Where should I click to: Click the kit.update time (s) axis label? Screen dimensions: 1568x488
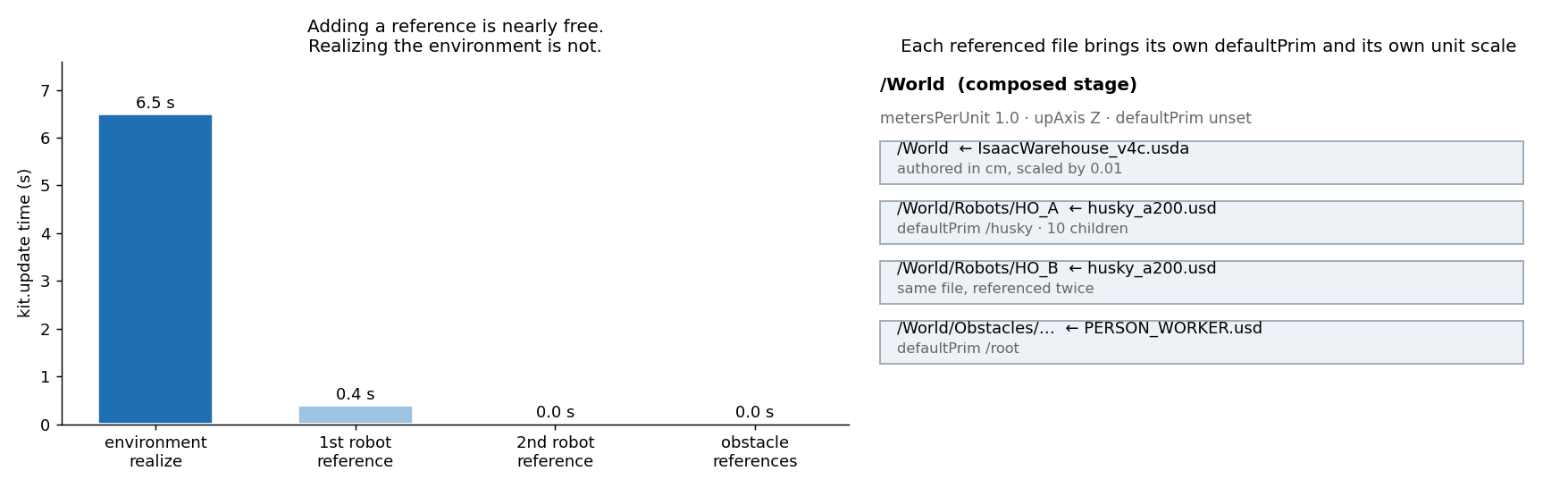pos(24,243)
